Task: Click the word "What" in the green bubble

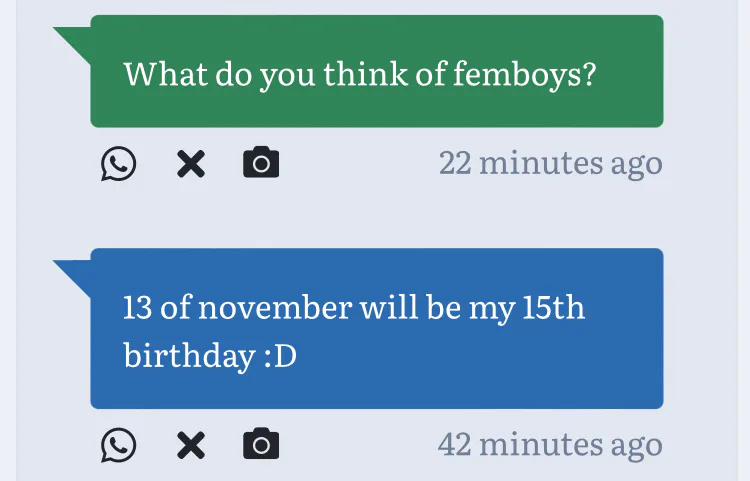Action: [x=158, y=73]
